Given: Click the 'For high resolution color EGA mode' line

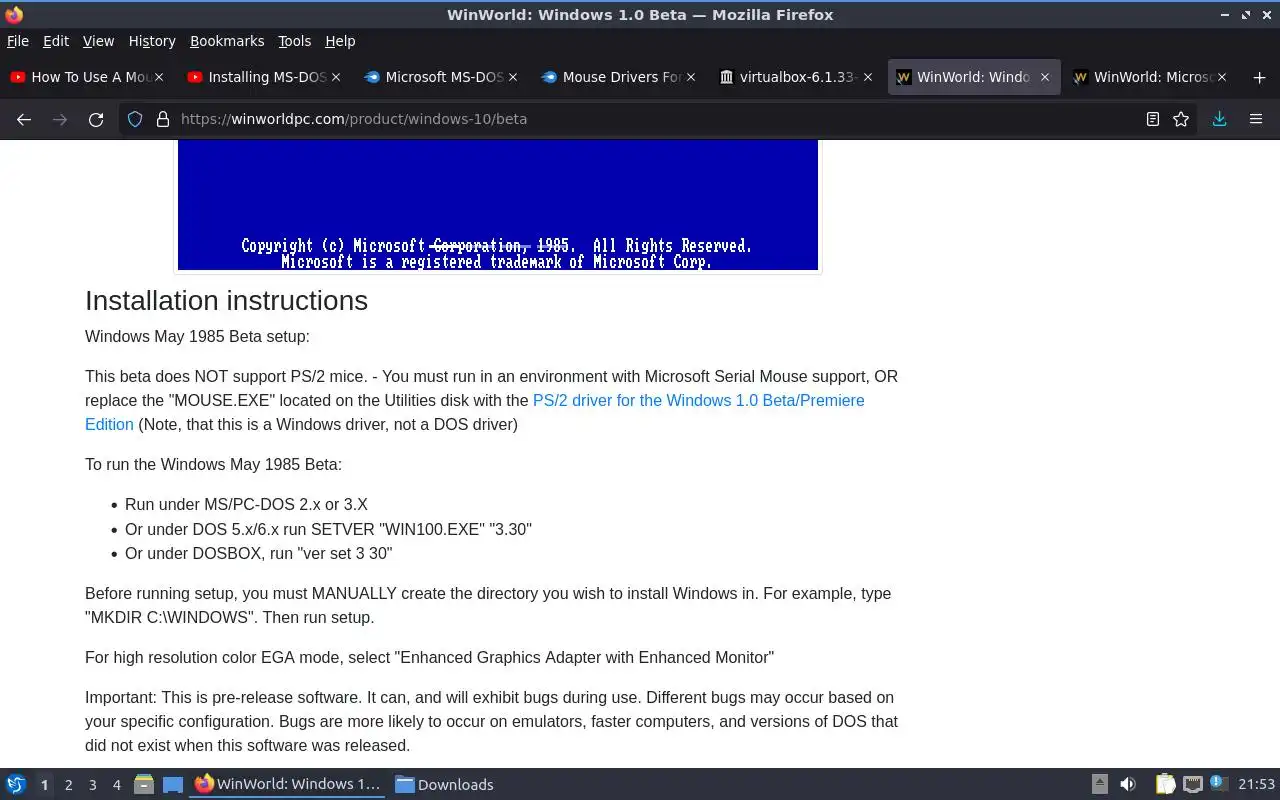Looking at the screenshot, I should coord(429,657).
